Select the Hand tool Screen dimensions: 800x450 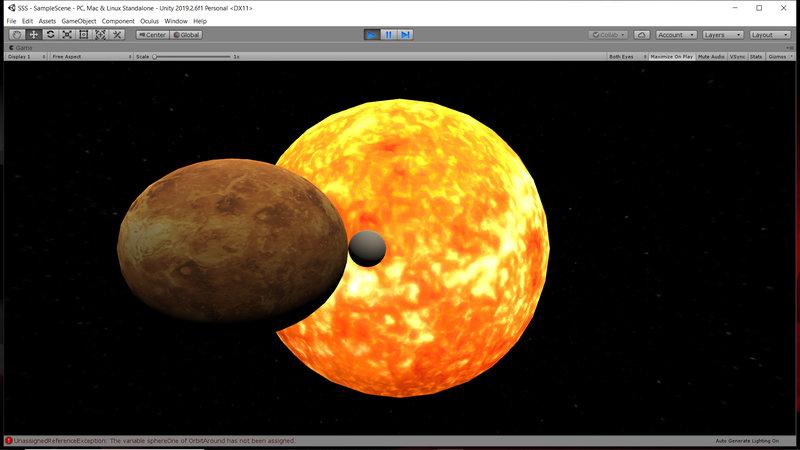click(x=16, y=35)
